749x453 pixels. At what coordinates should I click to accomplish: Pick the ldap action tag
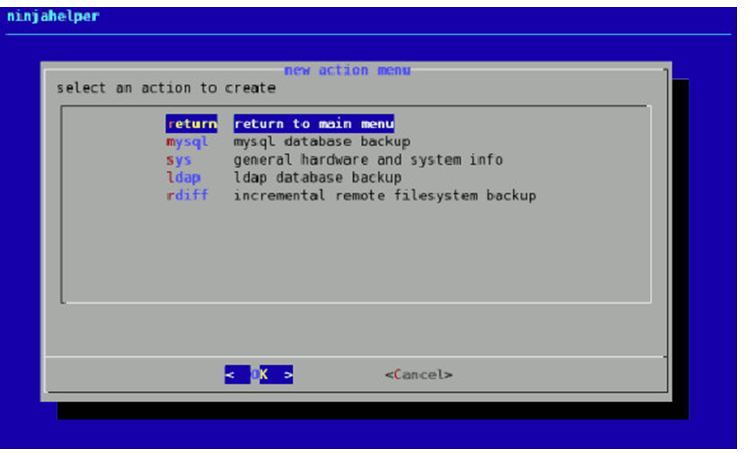[x=183, y=178]
